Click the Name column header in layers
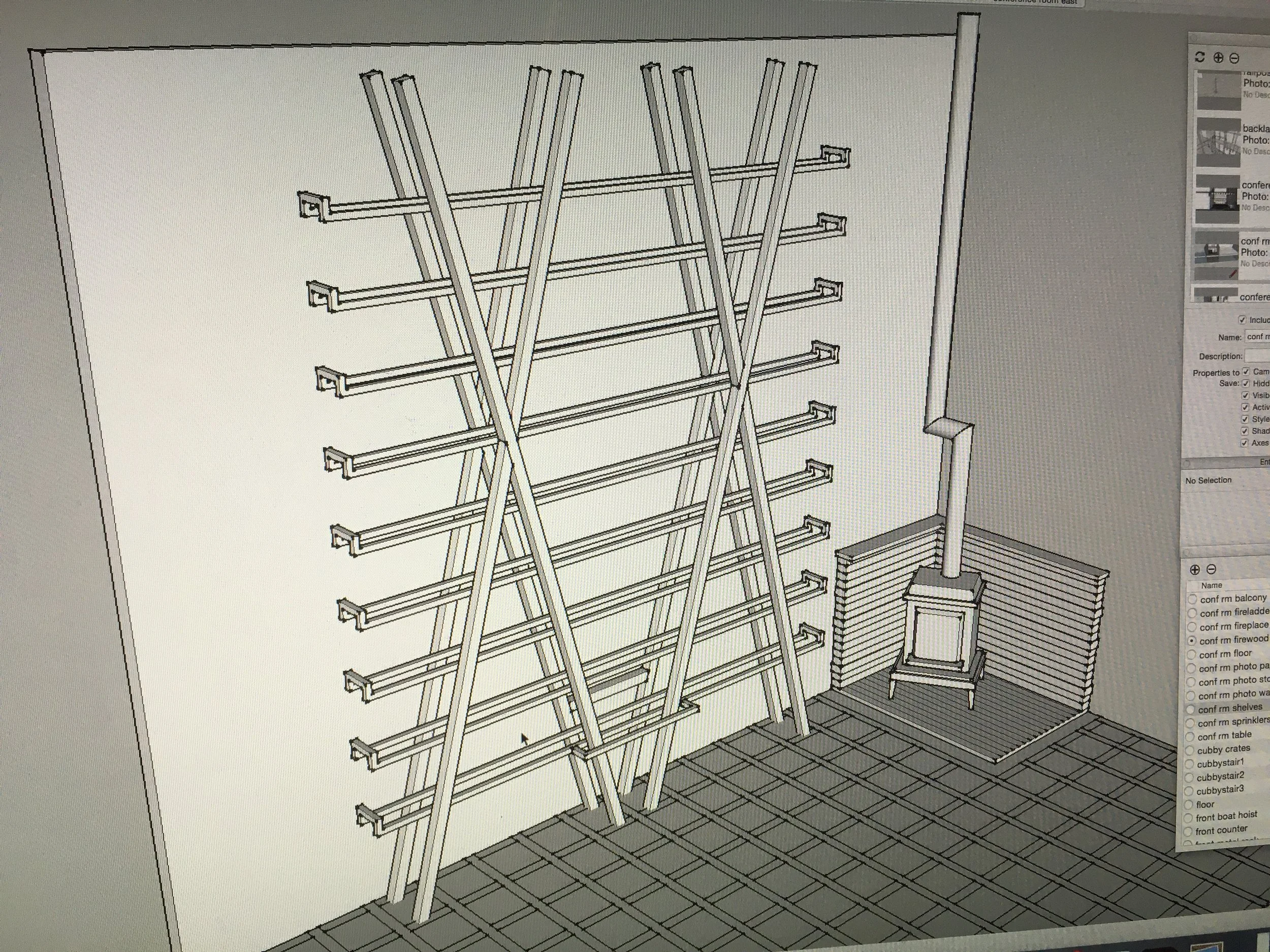Screen dimensions: 1270x952 [1212, 585]
